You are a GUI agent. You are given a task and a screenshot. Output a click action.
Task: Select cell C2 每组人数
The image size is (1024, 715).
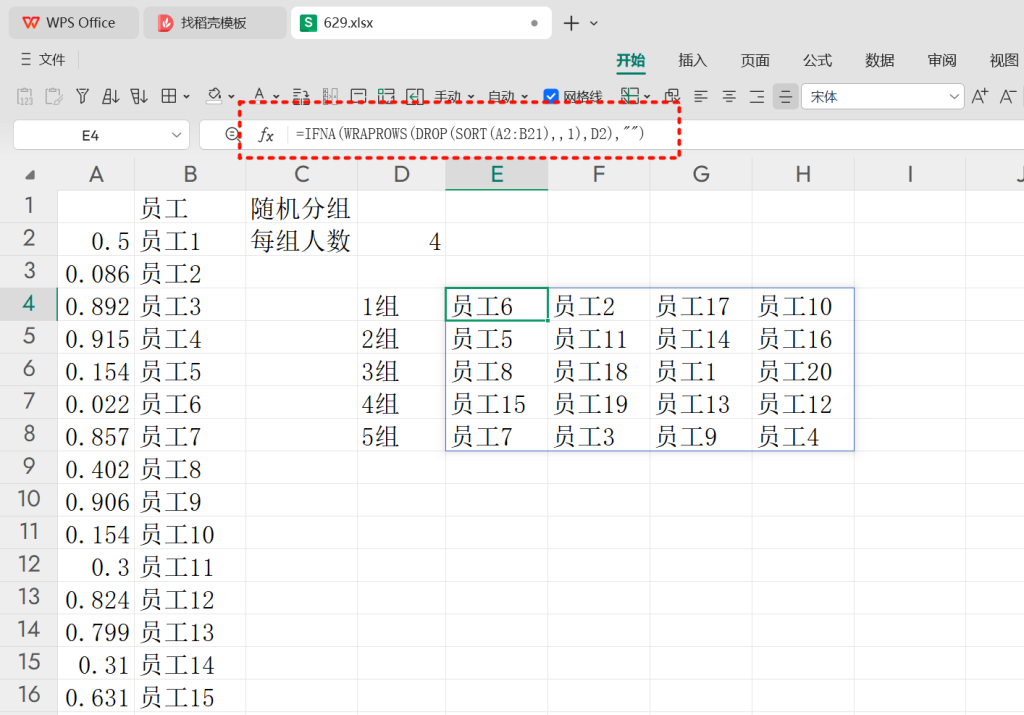pos(301,239)
